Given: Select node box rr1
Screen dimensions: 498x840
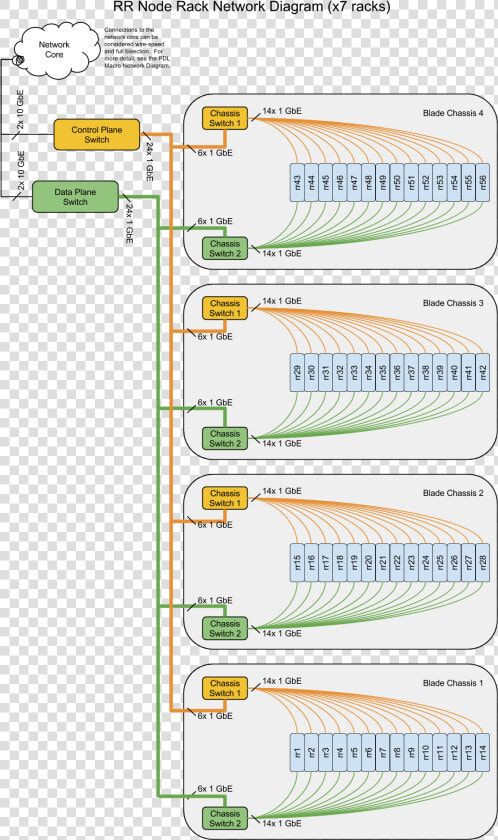Looking at the screenshot, I should 297,753.
